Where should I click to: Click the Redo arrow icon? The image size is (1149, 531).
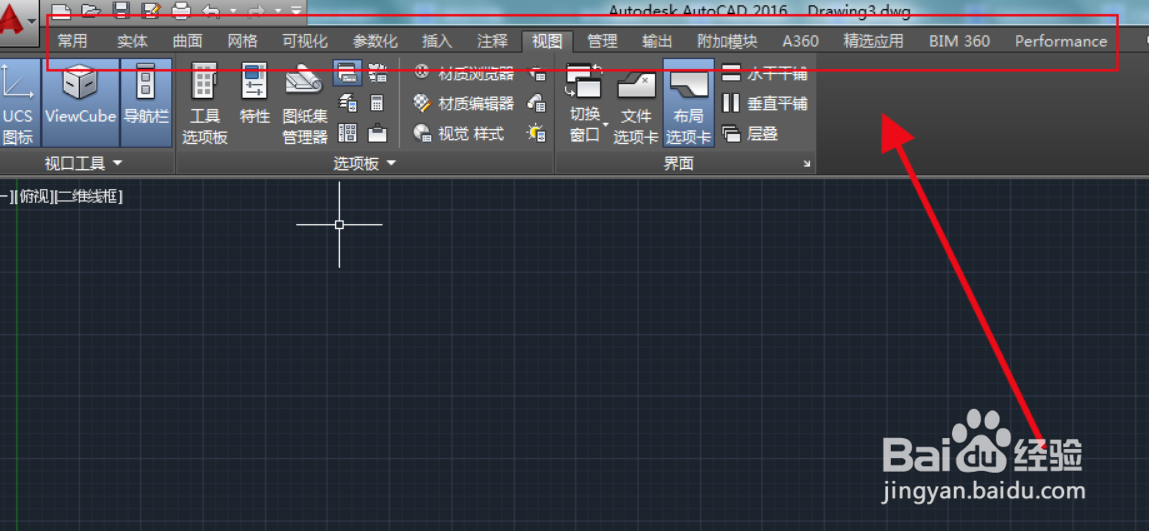click(x=258, y=10)
